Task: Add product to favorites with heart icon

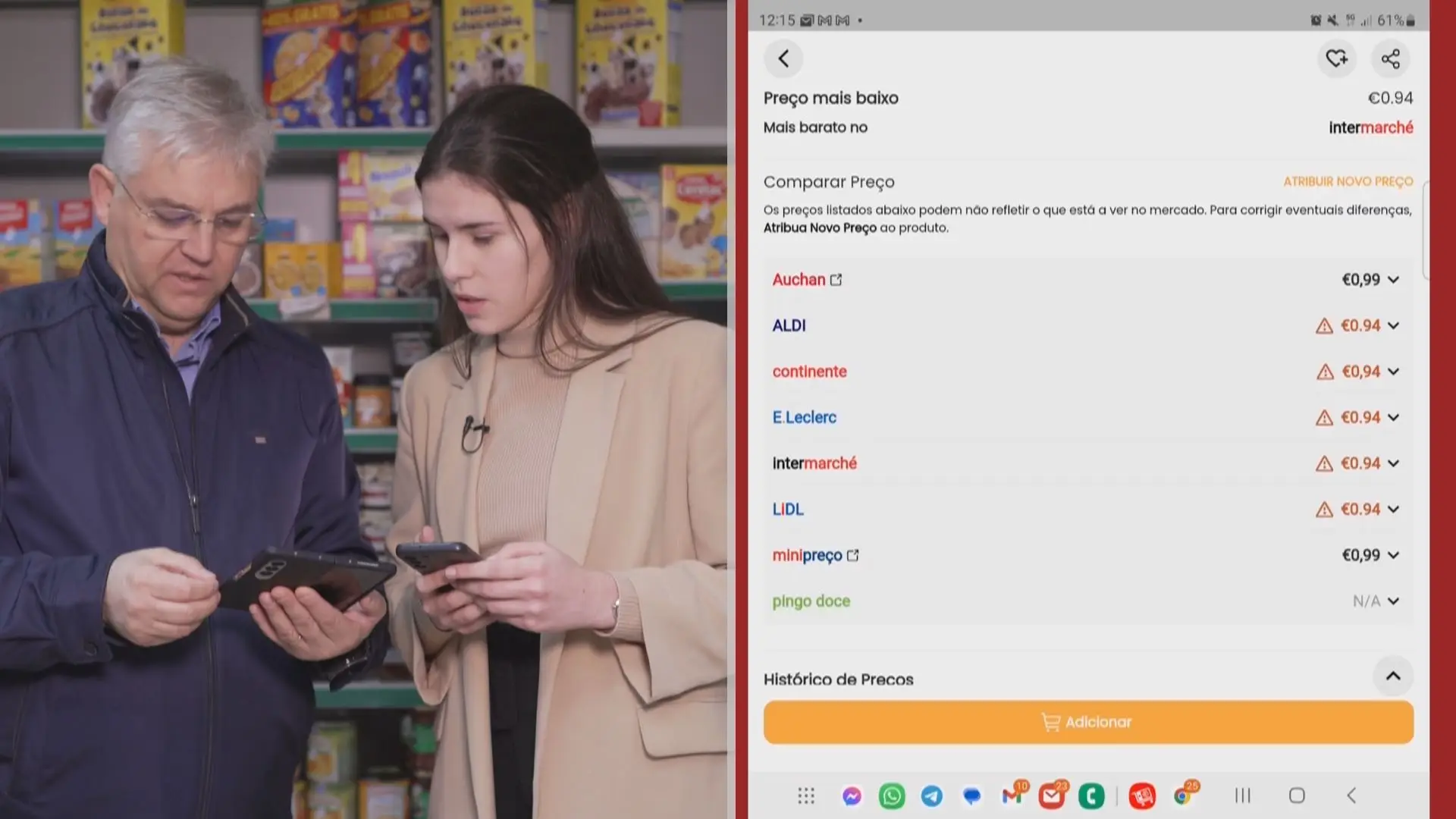Action: click(1336, 58)
